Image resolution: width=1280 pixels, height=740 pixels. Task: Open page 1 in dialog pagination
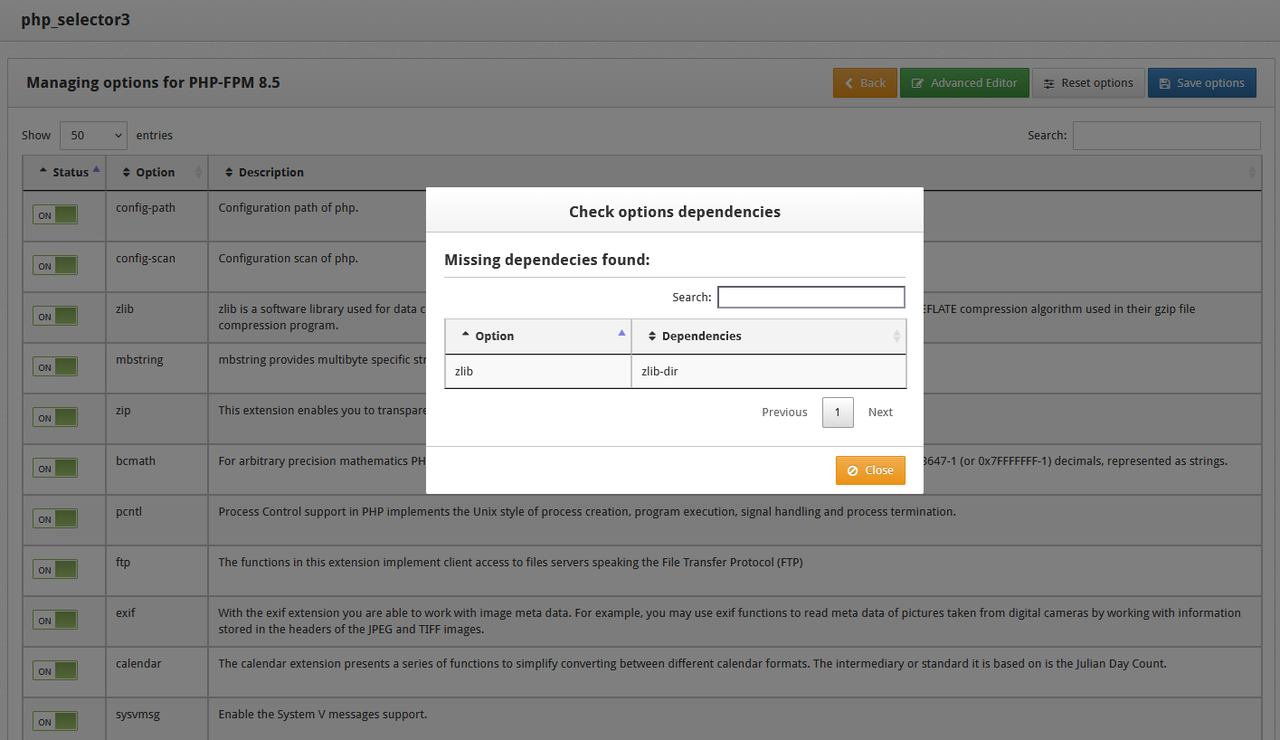pos(838,412)
